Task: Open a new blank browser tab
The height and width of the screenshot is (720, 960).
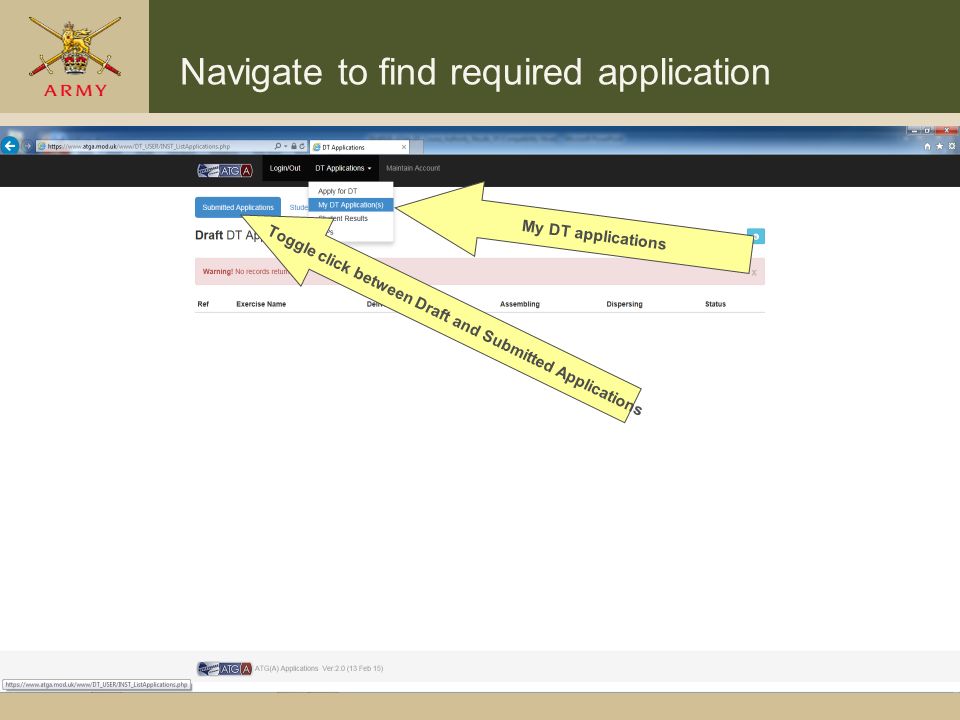Action: 417,147
